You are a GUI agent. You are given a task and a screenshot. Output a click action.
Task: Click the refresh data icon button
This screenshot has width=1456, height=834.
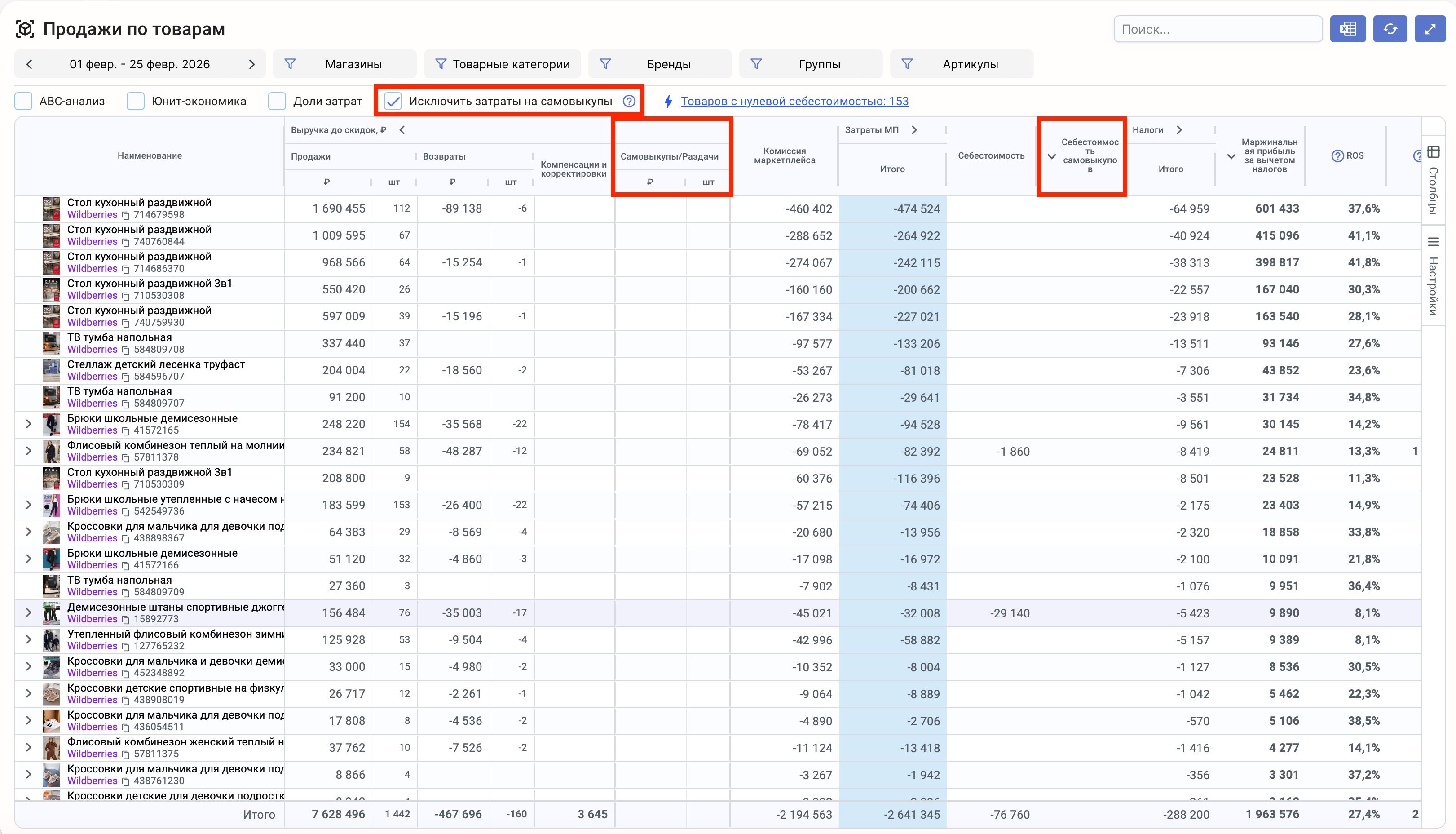click(1390, 29)
